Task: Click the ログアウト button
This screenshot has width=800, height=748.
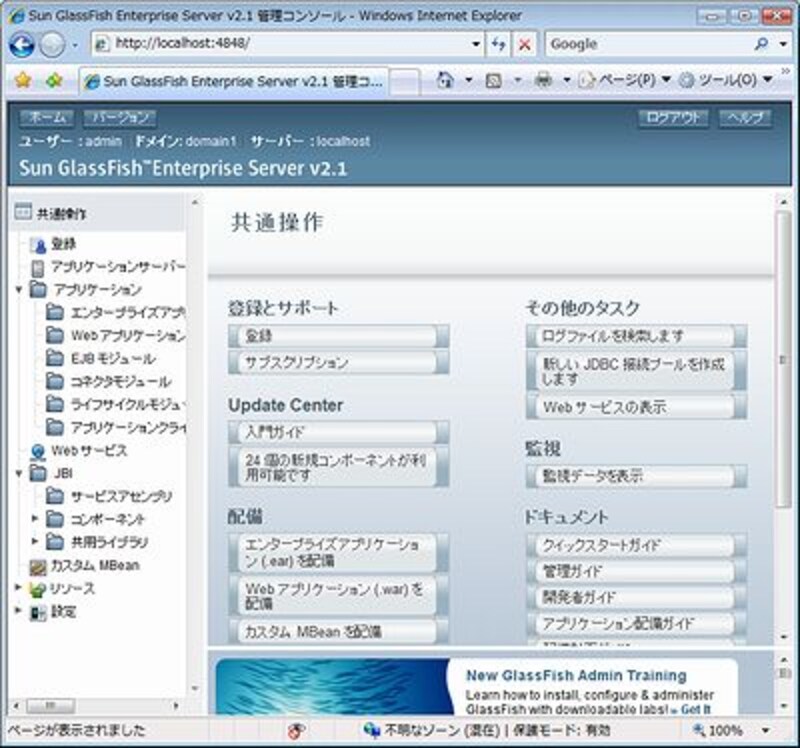Action: 673,118
